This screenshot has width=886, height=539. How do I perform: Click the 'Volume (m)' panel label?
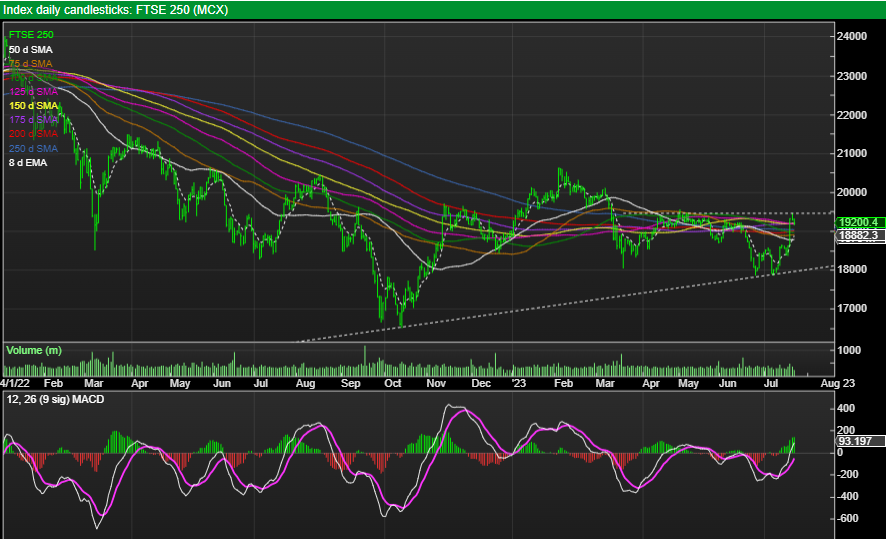(x=34, y=350)
